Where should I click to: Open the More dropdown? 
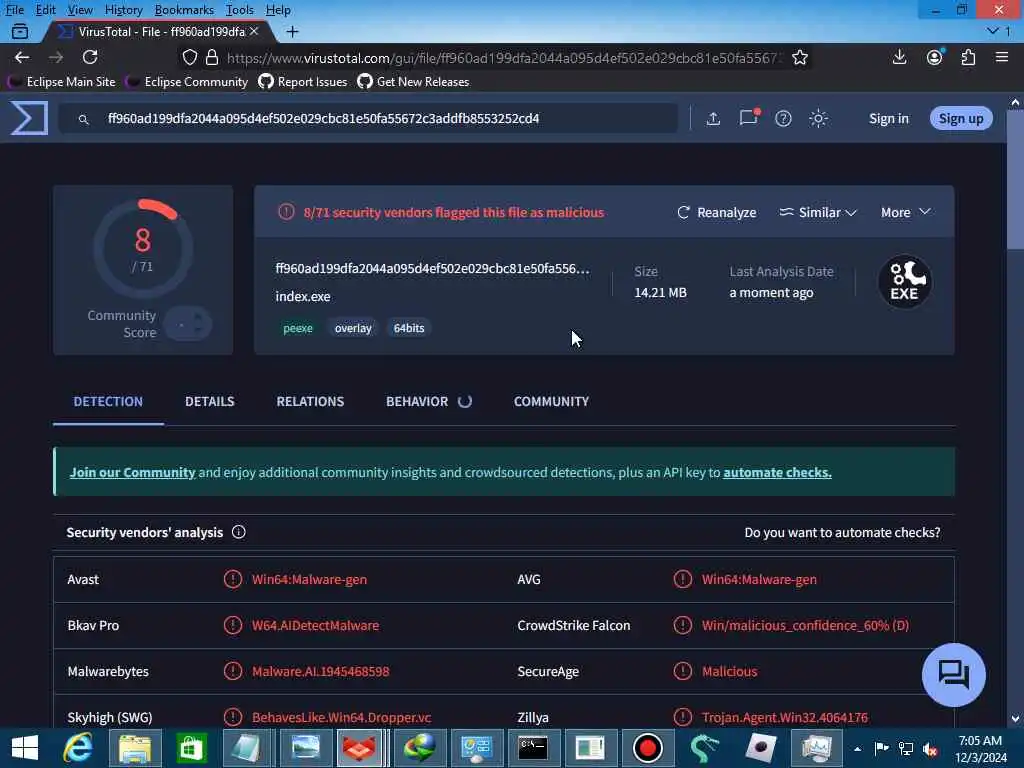pyautogui.click(x=905, y=212)
